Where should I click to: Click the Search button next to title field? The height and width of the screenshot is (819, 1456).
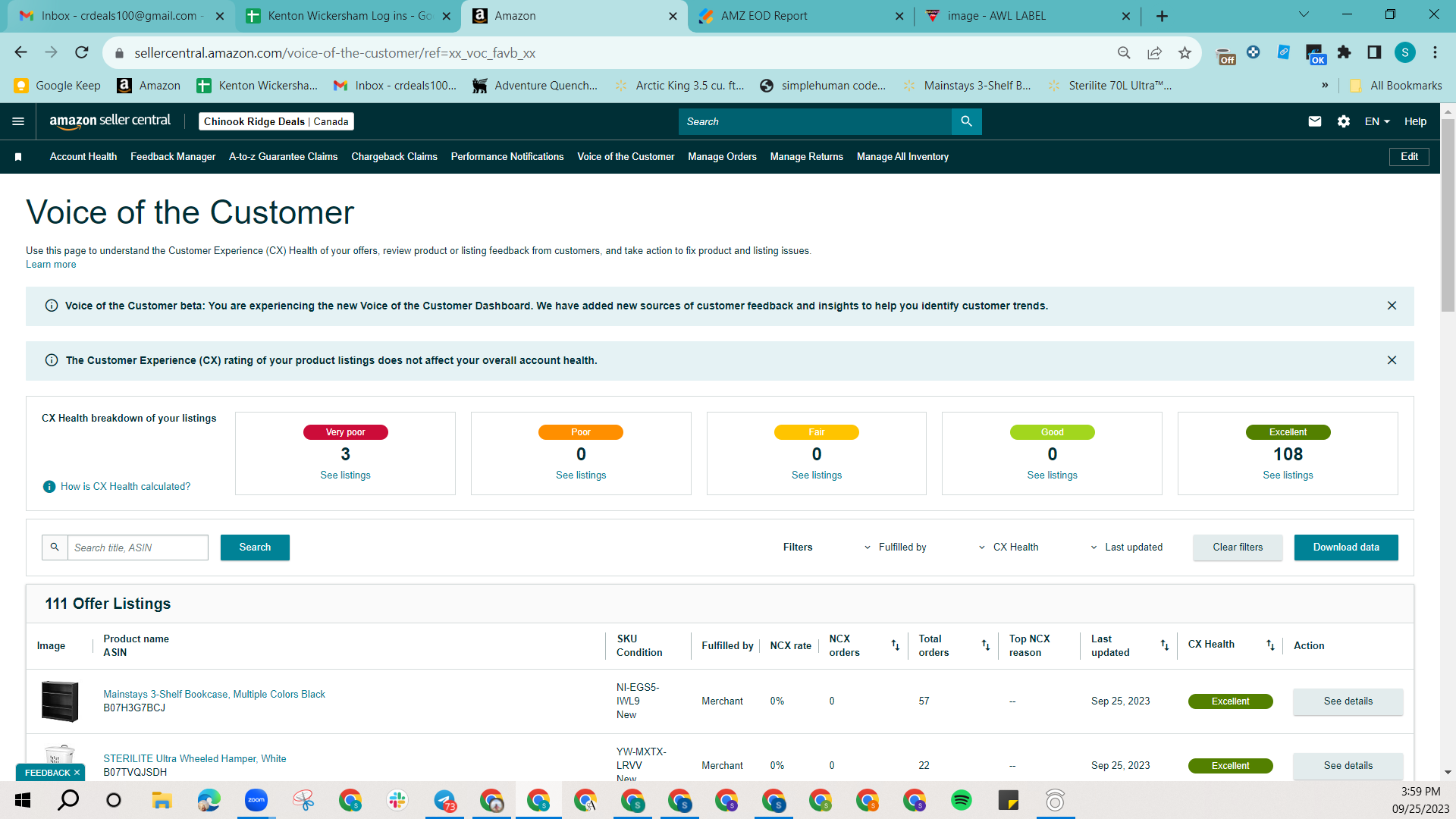(255, 548)
